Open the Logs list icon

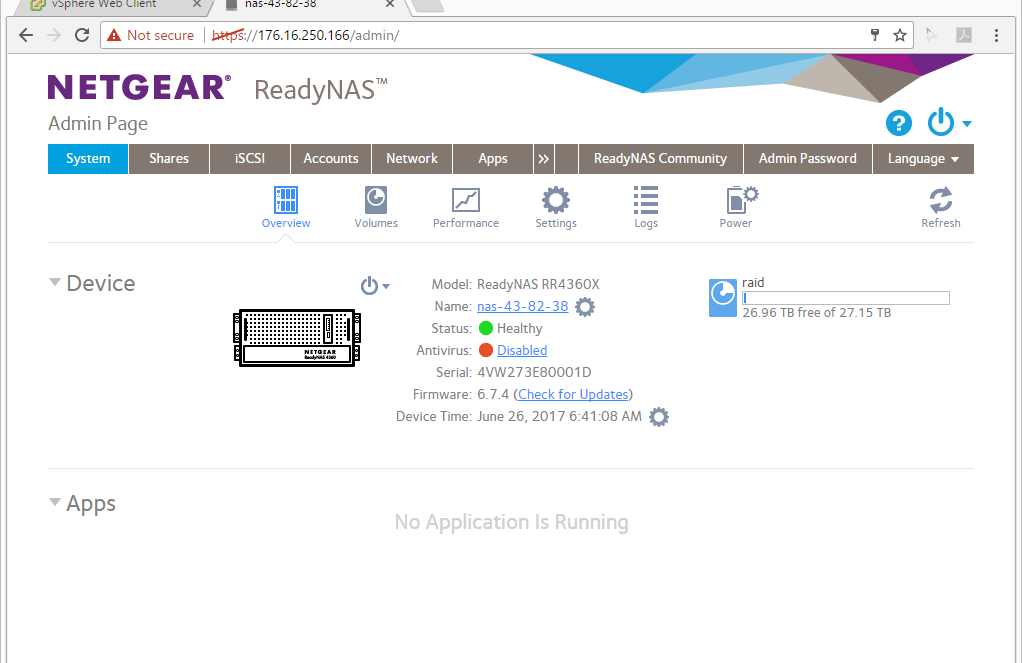pos(645,200)
